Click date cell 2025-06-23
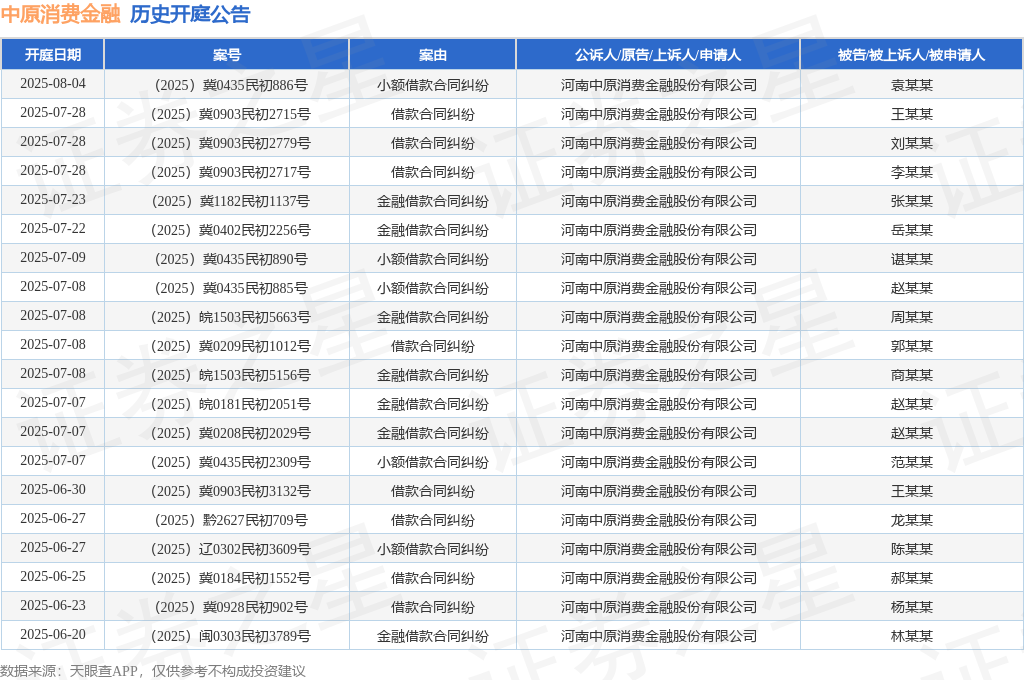 53,606
